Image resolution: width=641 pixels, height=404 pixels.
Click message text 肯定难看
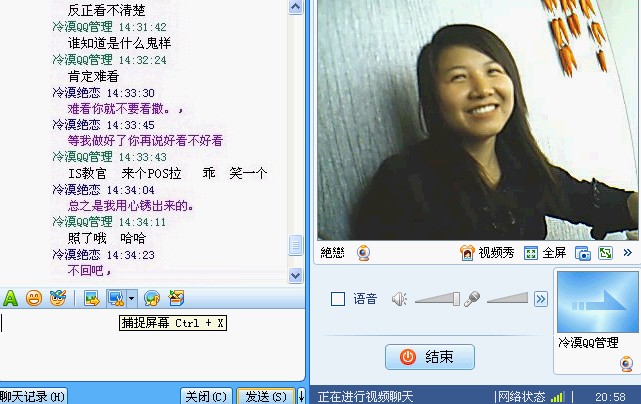pyautogui.click(x=93, y=76)
